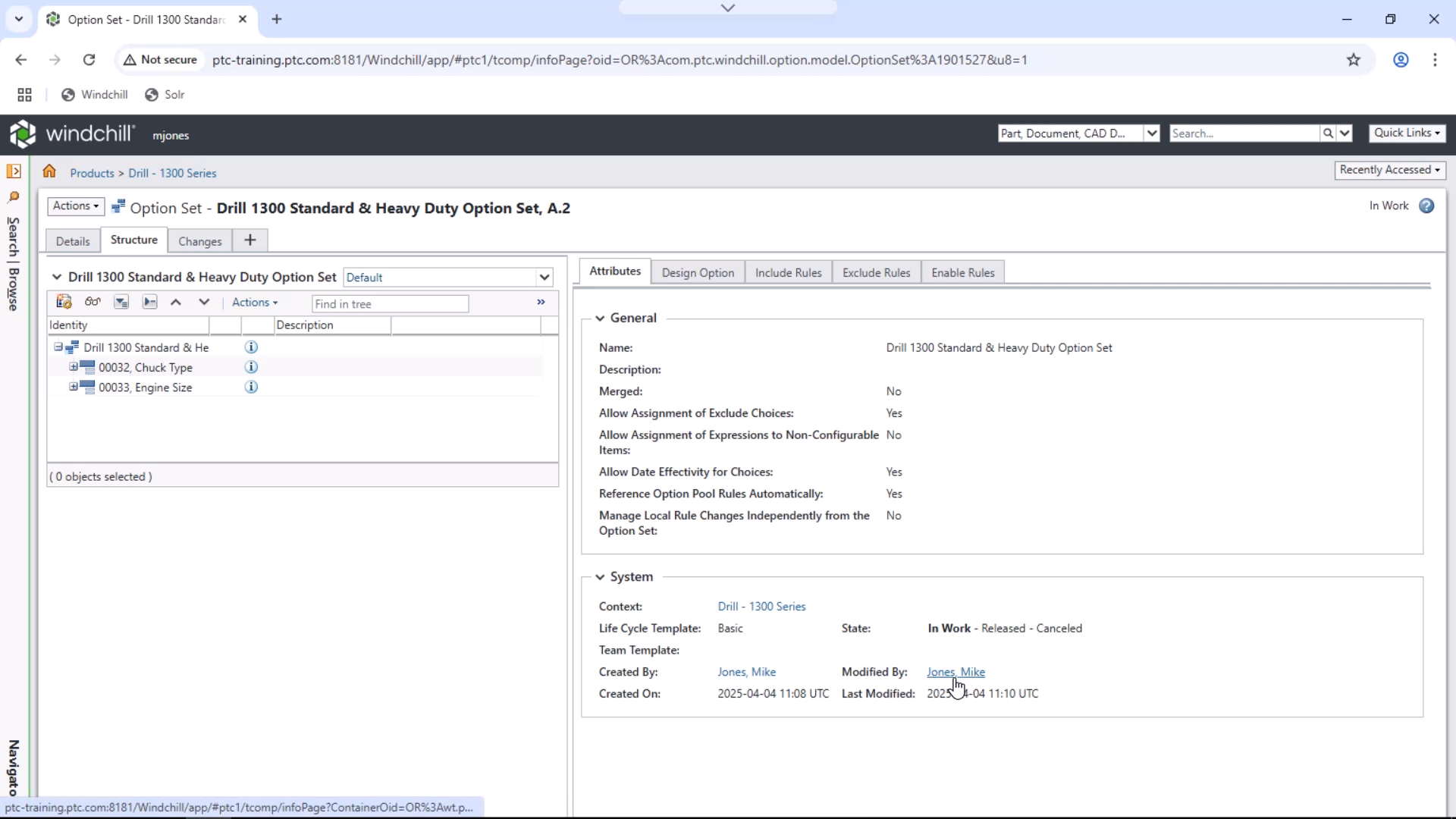The image size is (1456, 819).
Task: Collapse the Drill 1300 Standard & He root node
Action: 58,347
